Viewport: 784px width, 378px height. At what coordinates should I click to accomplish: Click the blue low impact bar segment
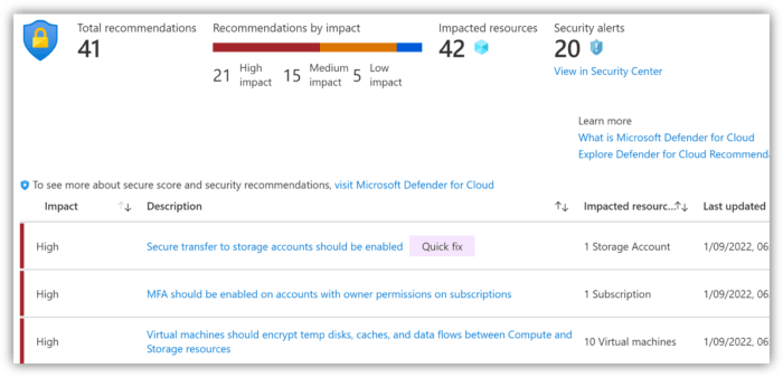[x=410, y=48]
